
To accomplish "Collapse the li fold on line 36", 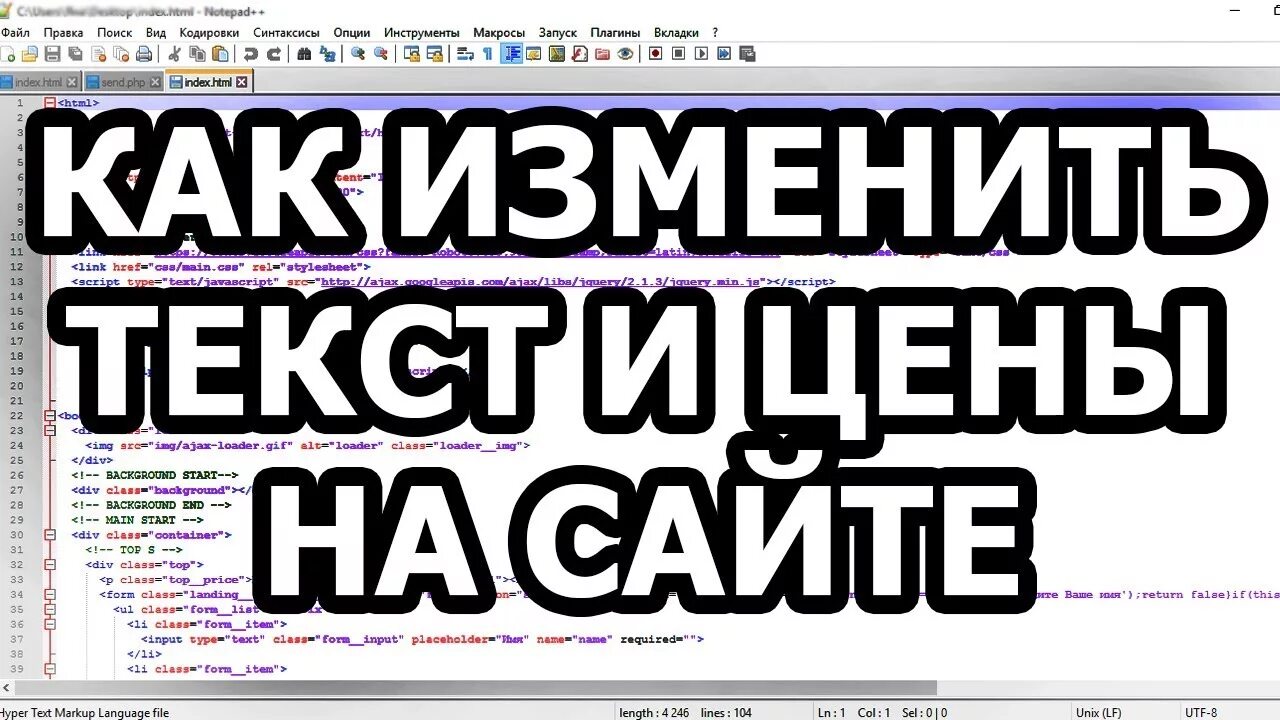I will coord(50,623).
